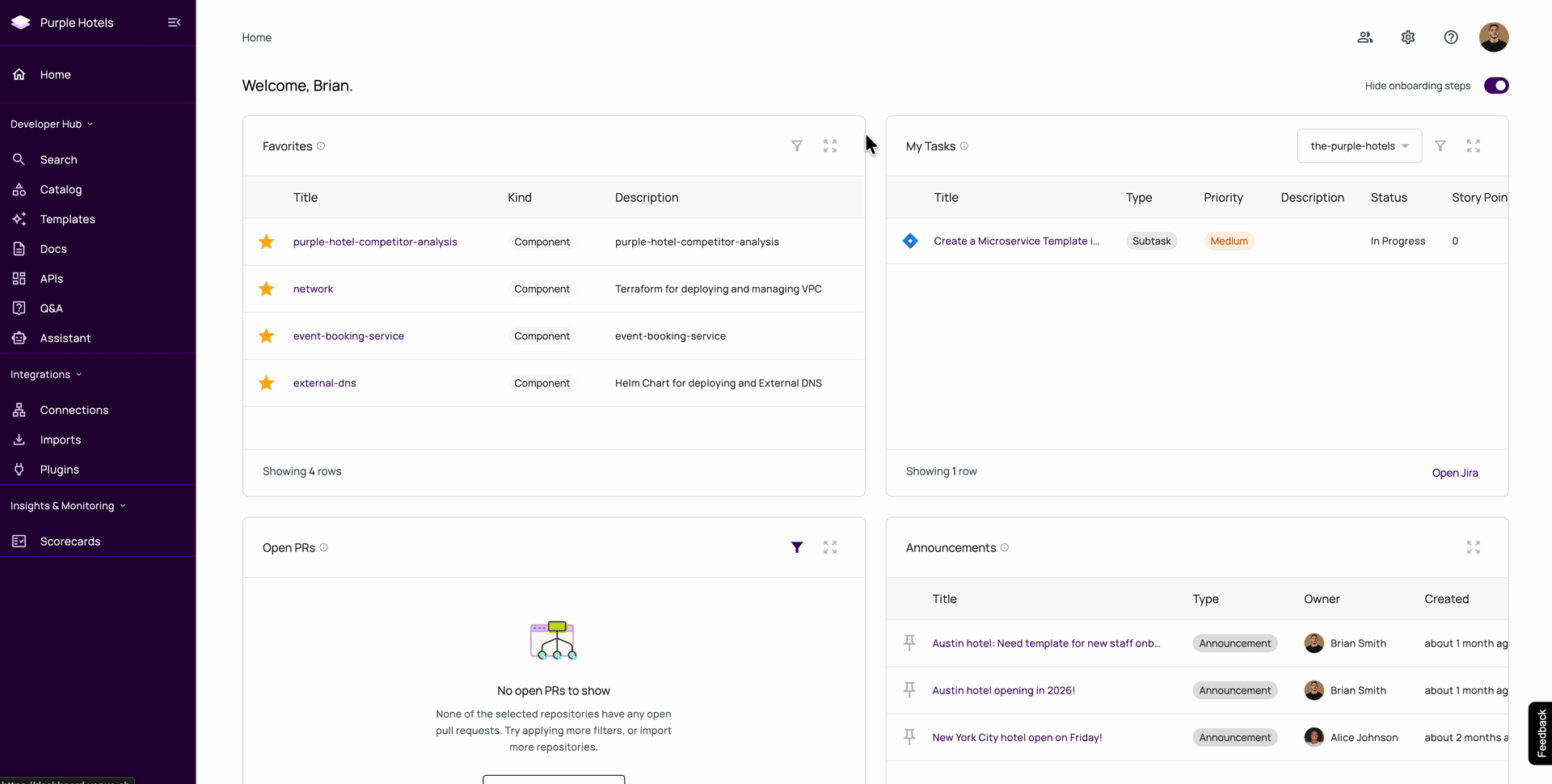The image size is (1552, 784).
Task: Open the settings gear icon
Action: point(1408,37)
